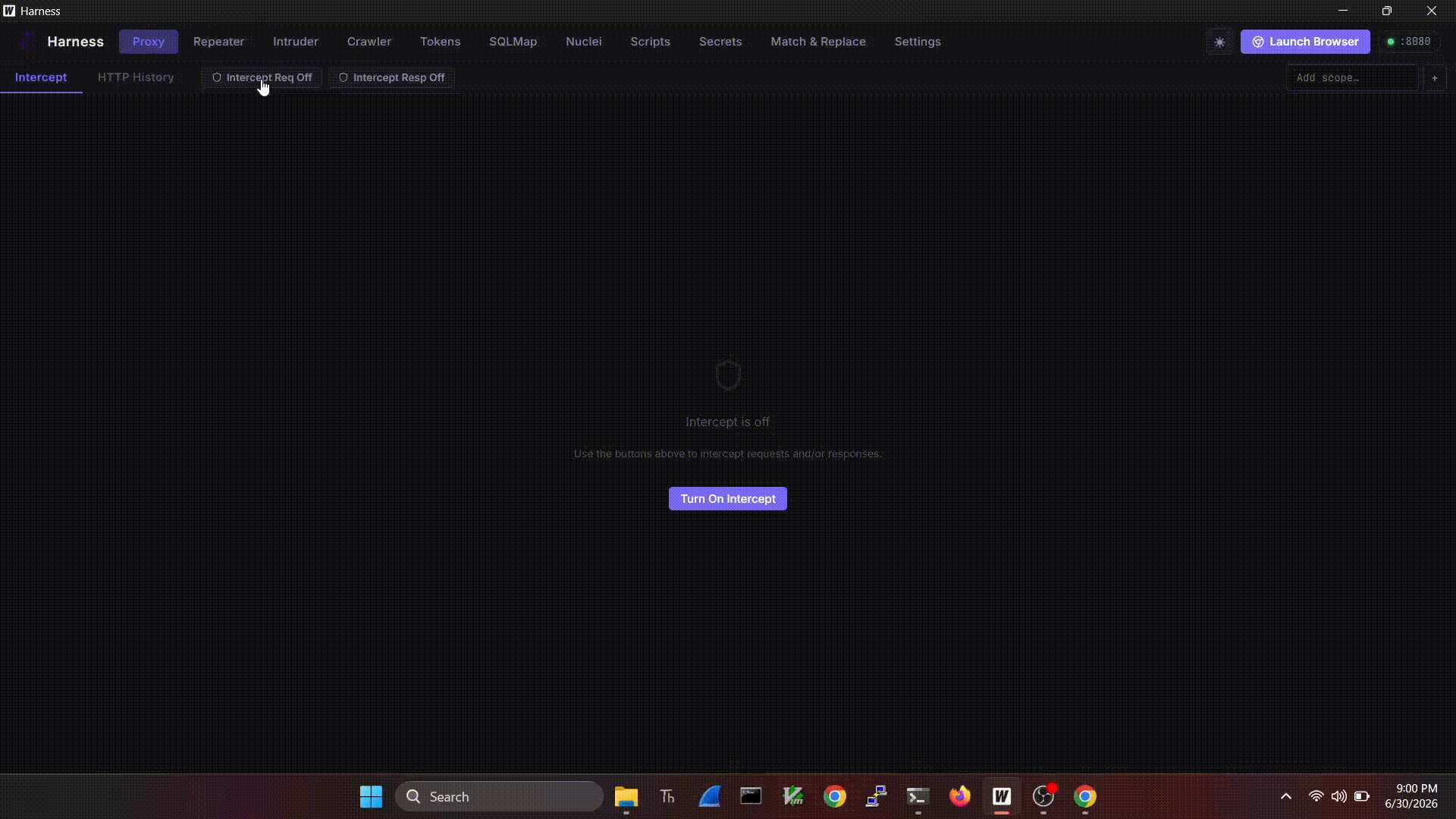
Task: Show hidden system tray icons
Action: coord(1286,796)
